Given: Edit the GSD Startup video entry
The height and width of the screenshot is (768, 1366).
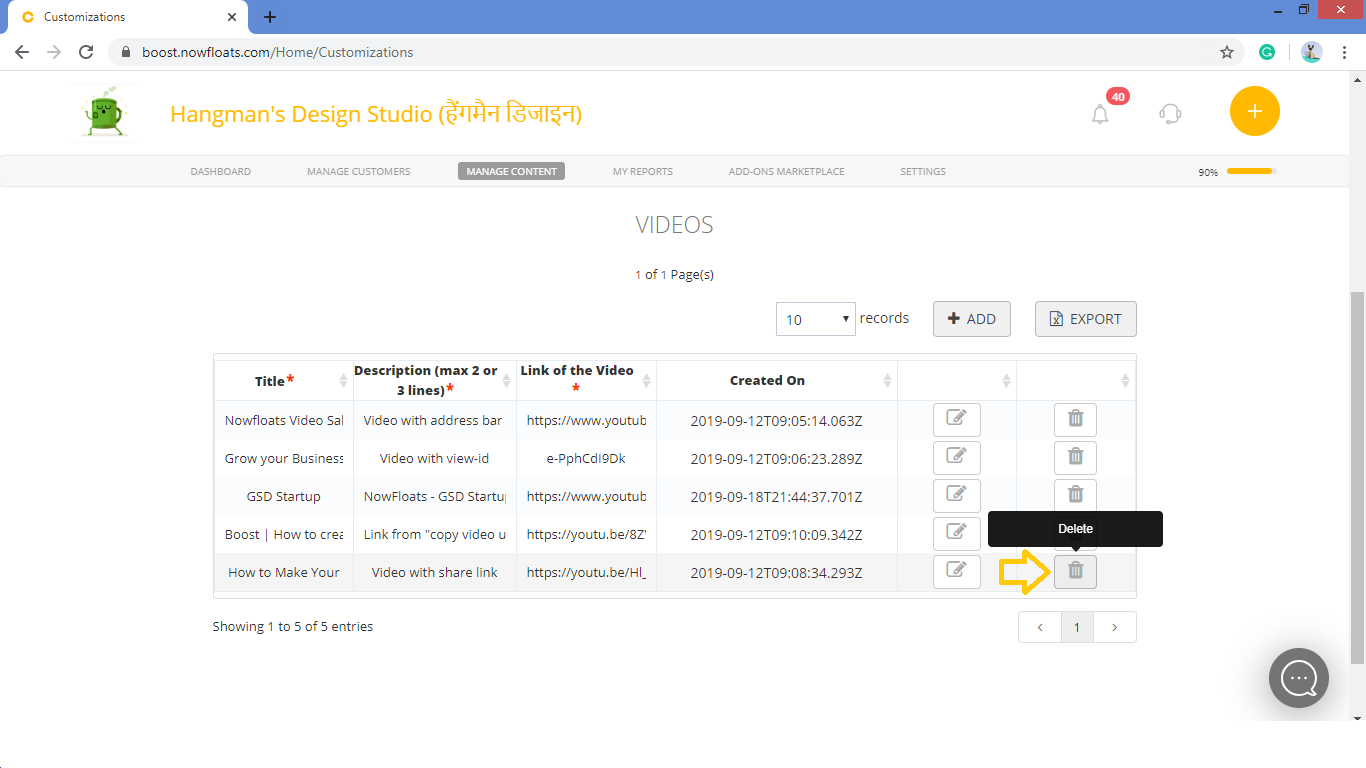Looking at the screenshot, I should click(x=957, y=495).
